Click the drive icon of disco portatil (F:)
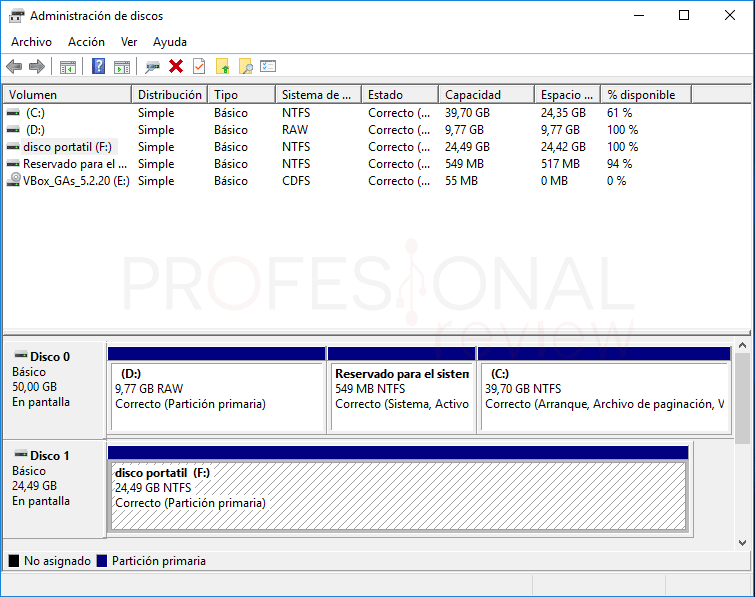The image size is (755, 597). click(13, 147)
